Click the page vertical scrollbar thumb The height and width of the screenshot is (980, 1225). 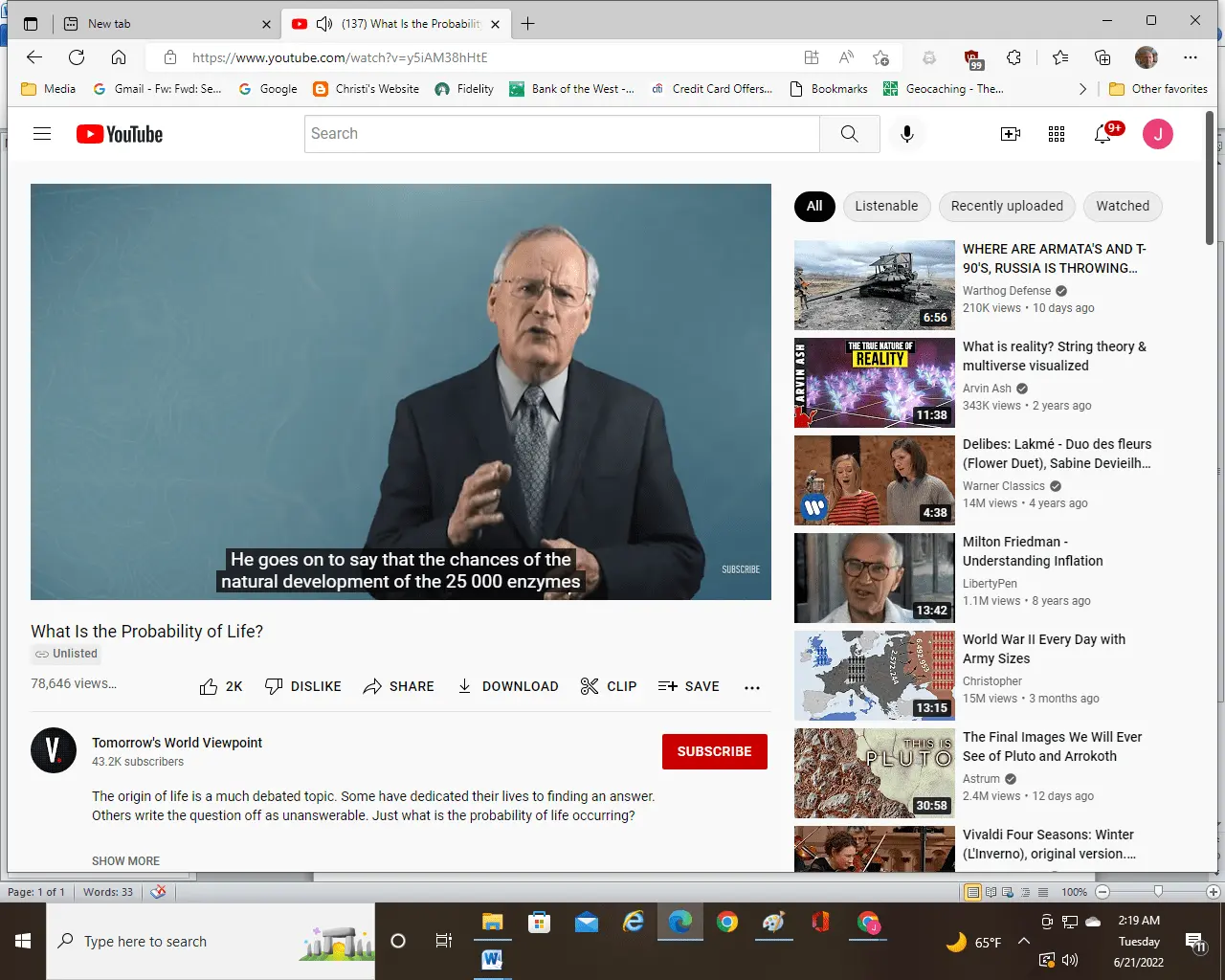click(1209, 179)
